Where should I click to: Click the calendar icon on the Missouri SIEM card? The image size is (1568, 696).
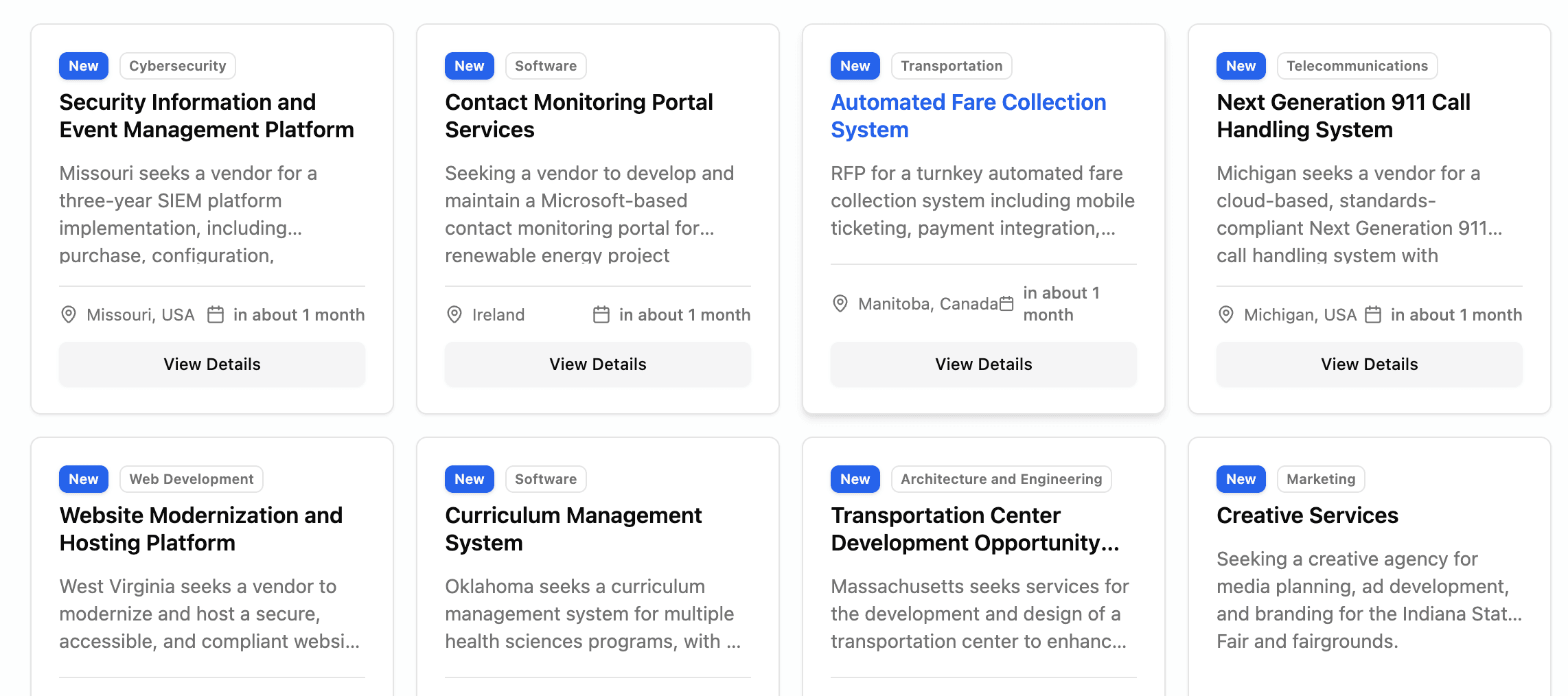(216, 314)
